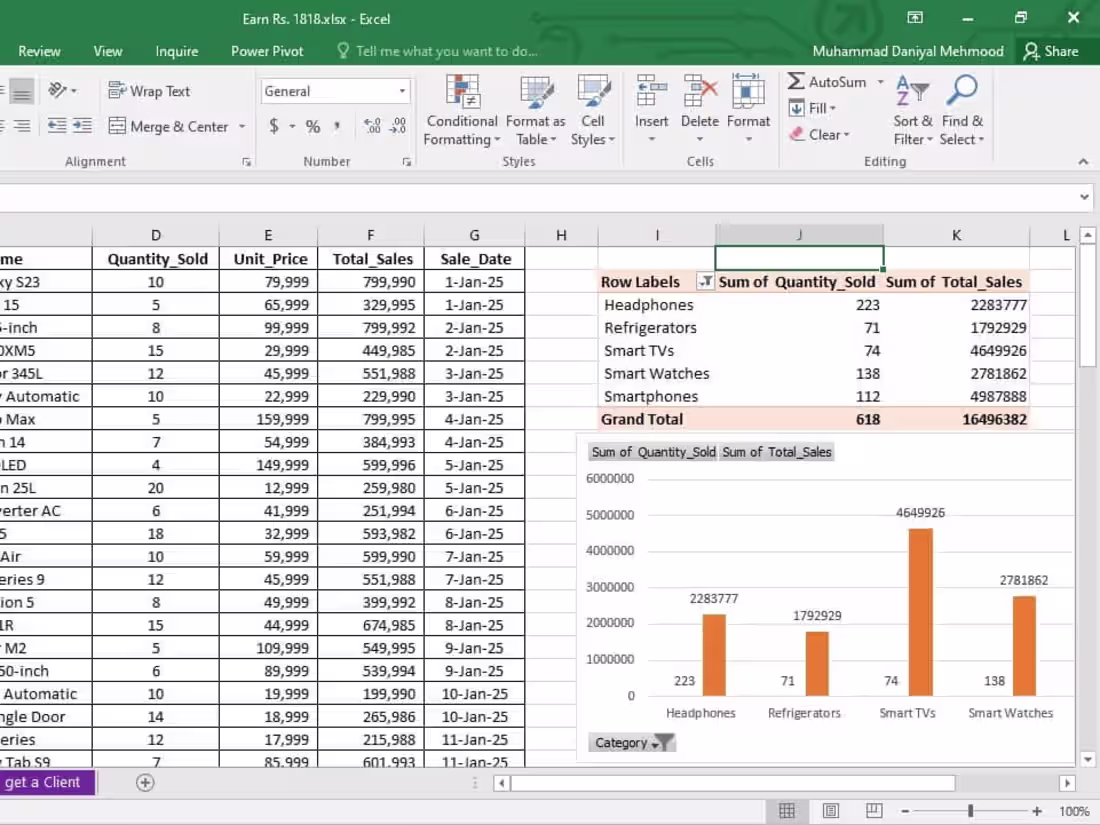Click Merge & Center button
Viewport: 1100px width, 825px height.
(x=169, y=126)
